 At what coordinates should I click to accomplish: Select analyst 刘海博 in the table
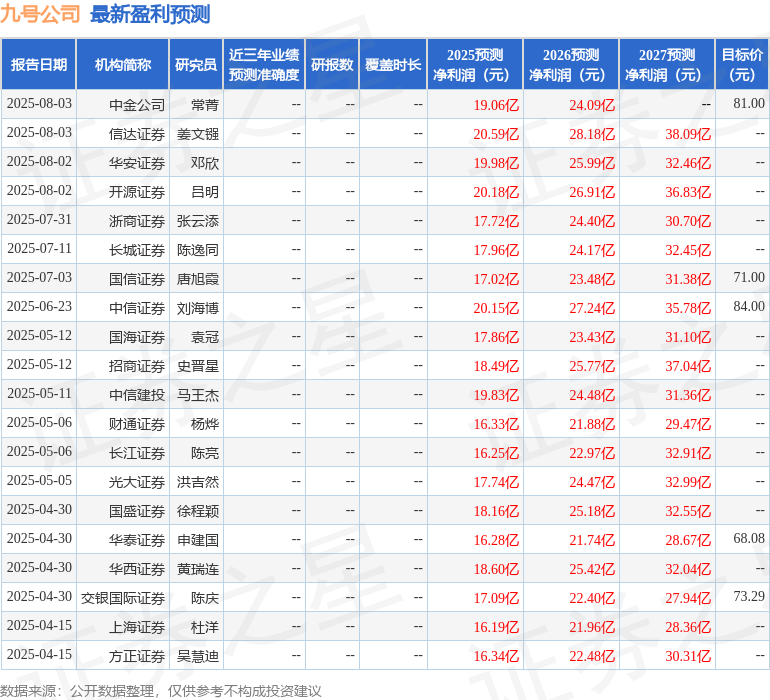pyautogui.click(x=198, y=308)
